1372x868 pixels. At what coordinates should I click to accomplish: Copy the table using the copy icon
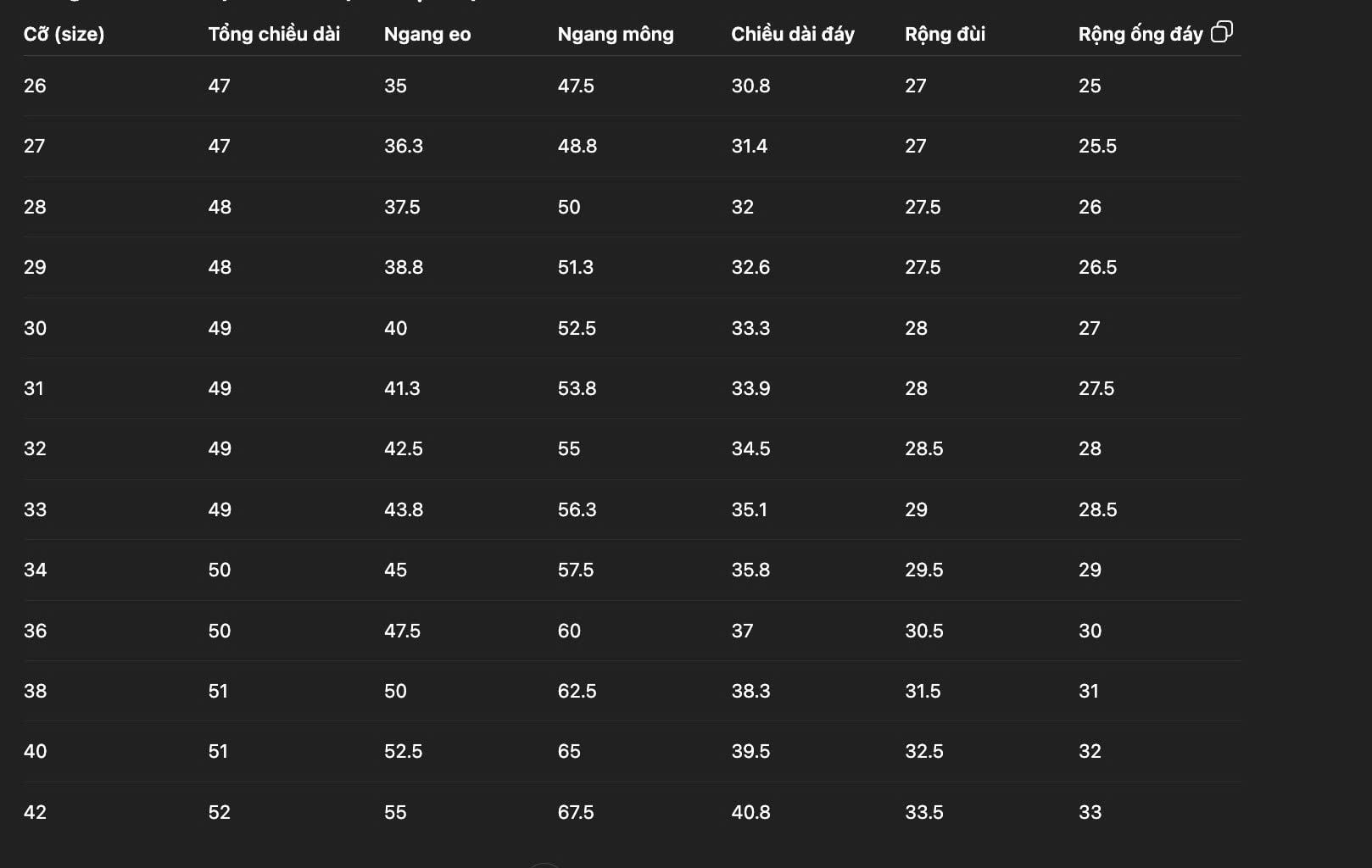coord(1221,32)
